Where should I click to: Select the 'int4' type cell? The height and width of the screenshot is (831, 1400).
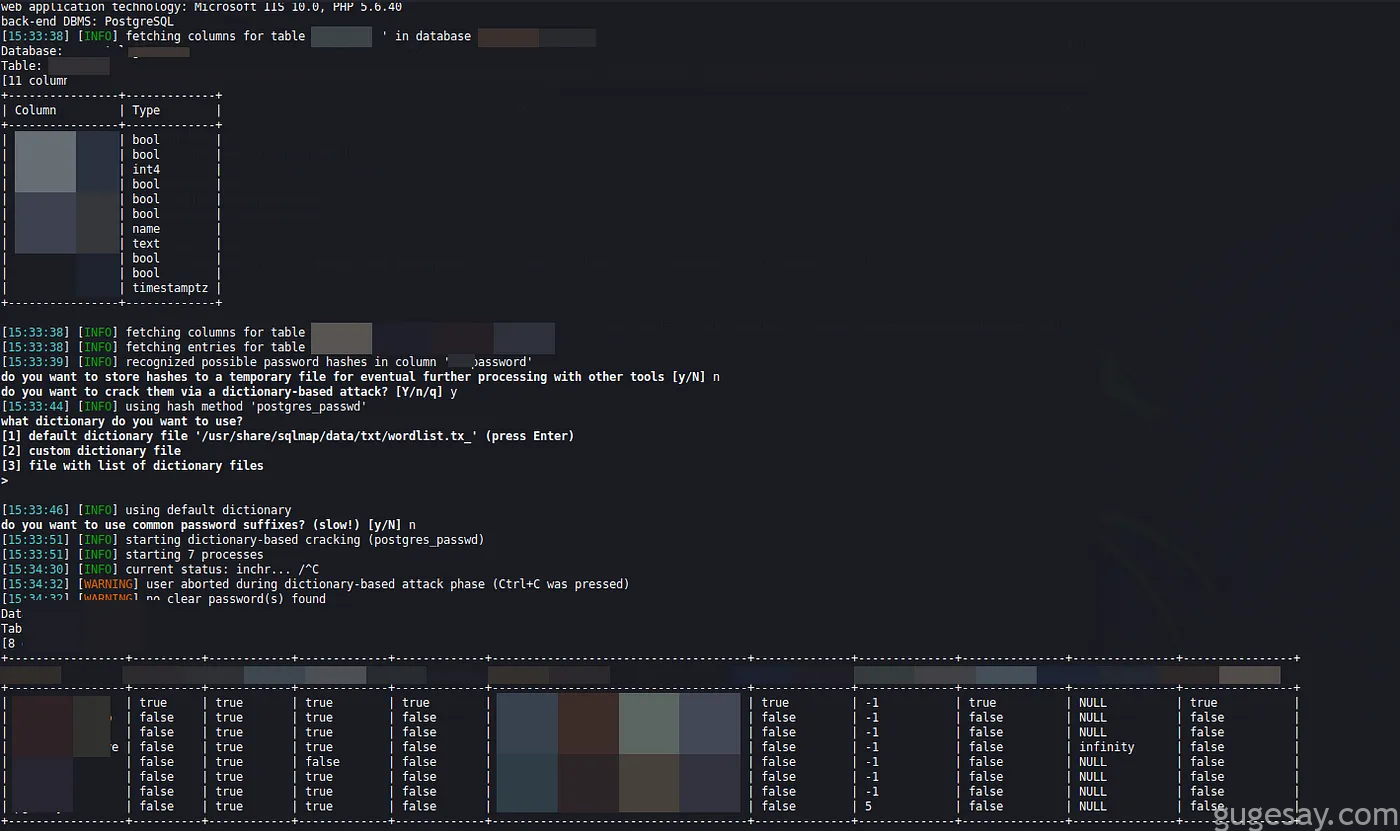[x=146, y=169]
